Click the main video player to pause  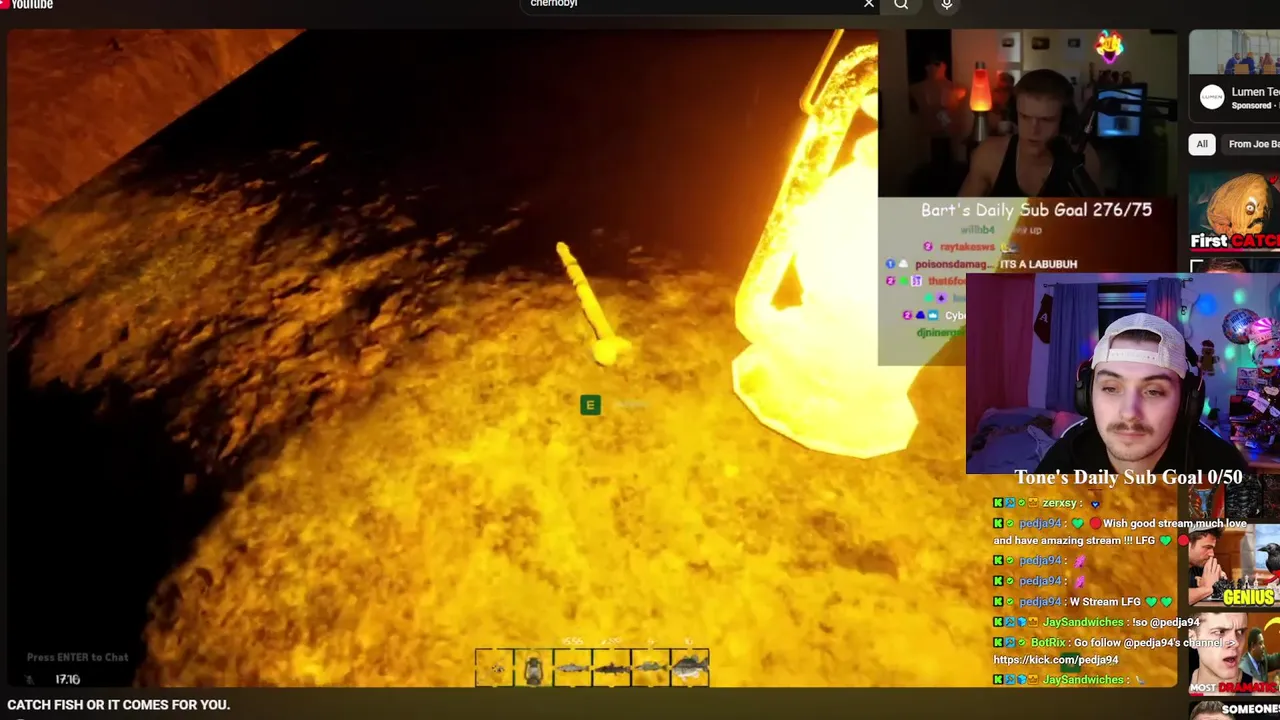click(592, 358)
